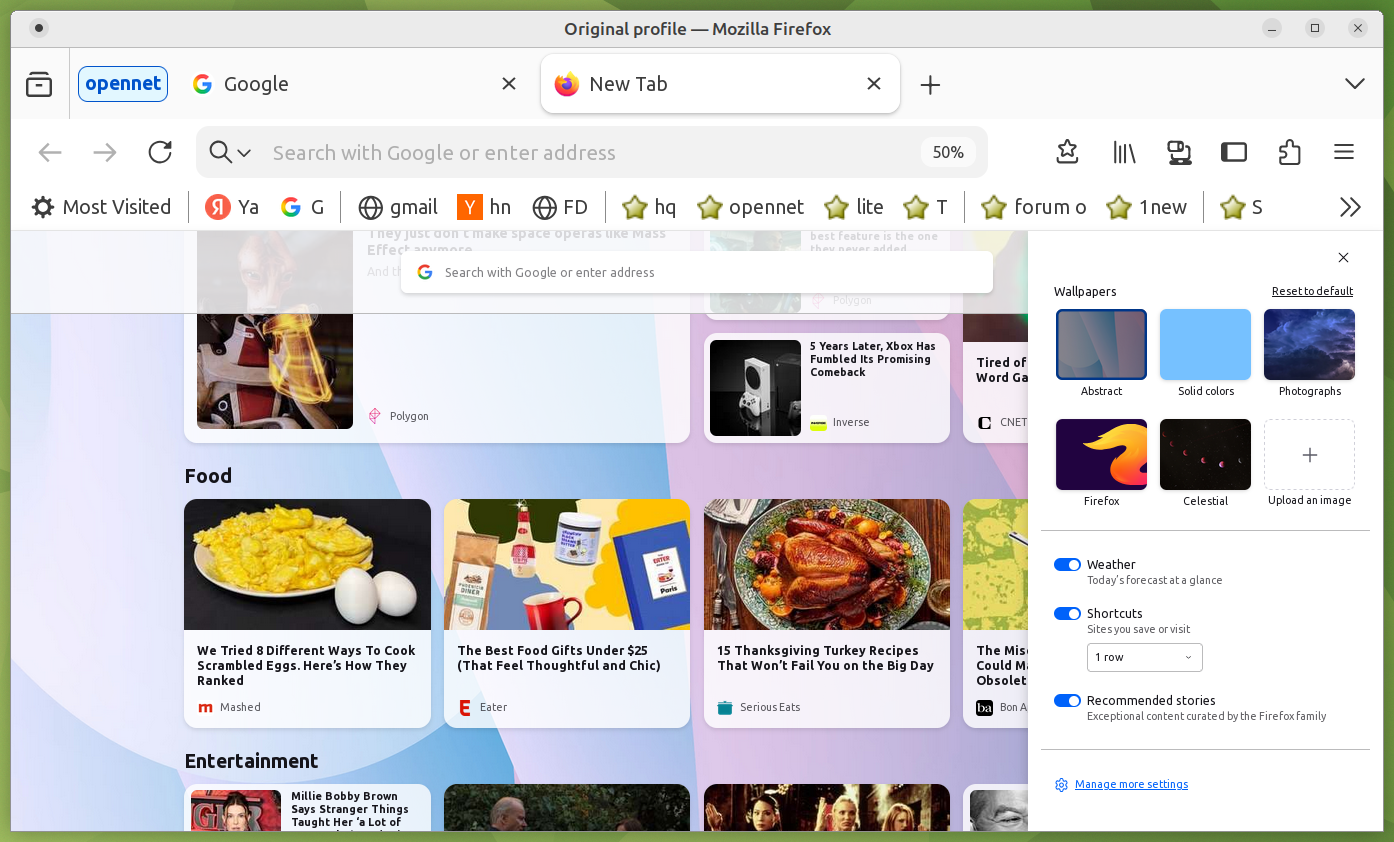
Task: Click the 50% zoom indicator
Action: tap(948, 152)
